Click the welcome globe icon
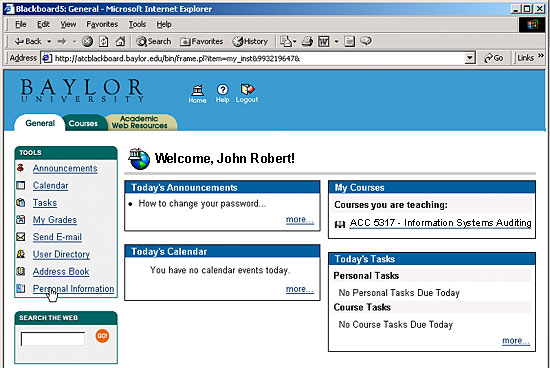This screenshot has height=368, width=550. pyautogui.click(x=139, y=159)
